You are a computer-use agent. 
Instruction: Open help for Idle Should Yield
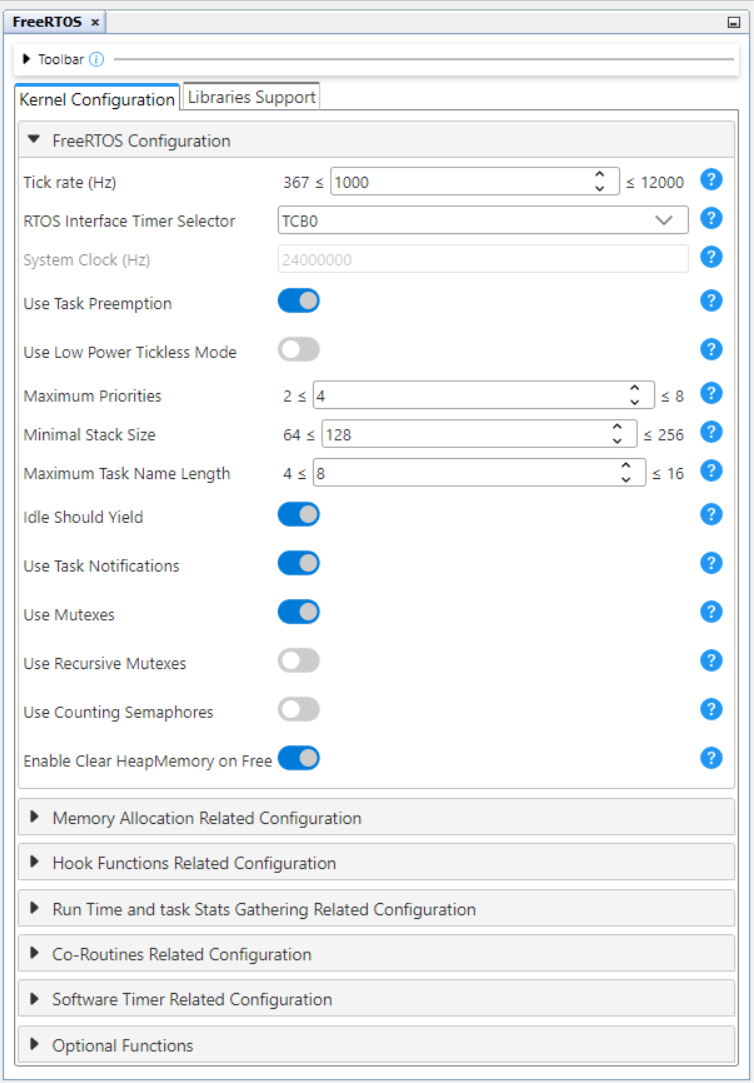(711, 515)
